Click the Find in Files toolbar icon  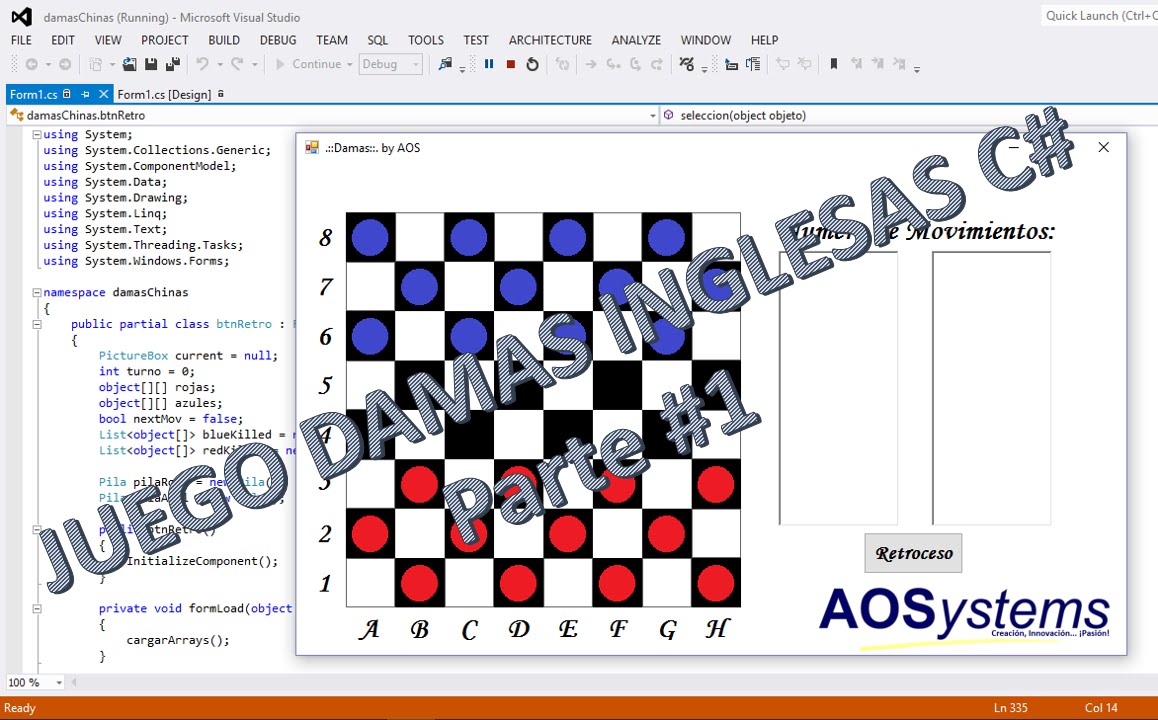pyautogui.click(x=445, y=64)
